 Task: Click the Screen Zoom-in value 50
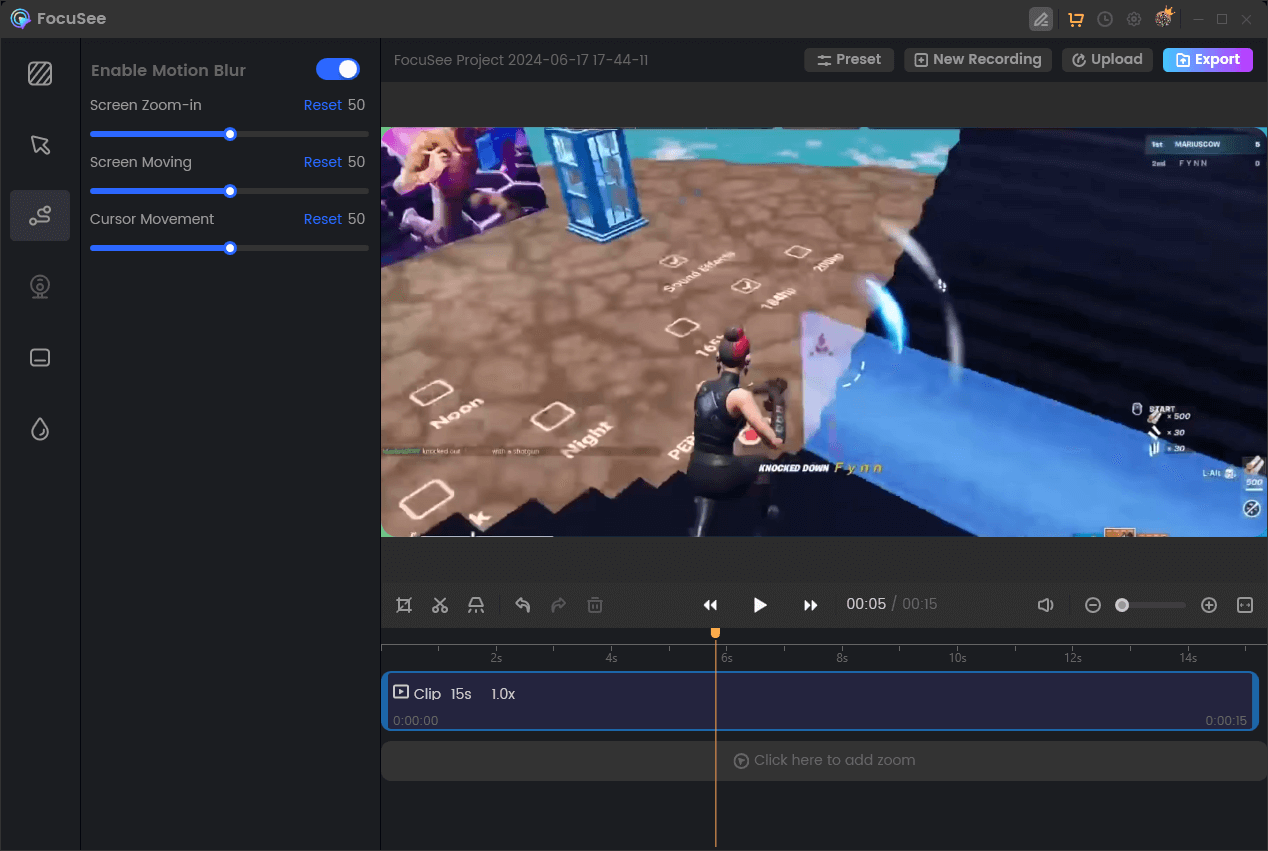point(356,105)
